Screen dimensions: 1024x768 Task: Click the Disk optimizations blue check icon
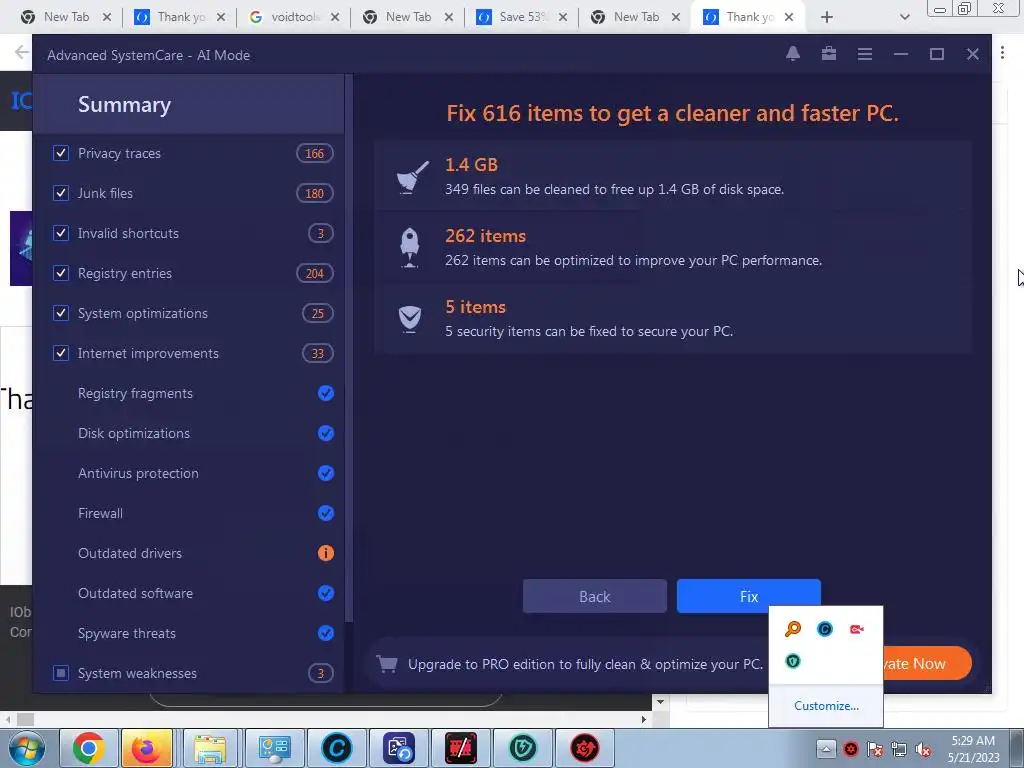pos(325,433)
